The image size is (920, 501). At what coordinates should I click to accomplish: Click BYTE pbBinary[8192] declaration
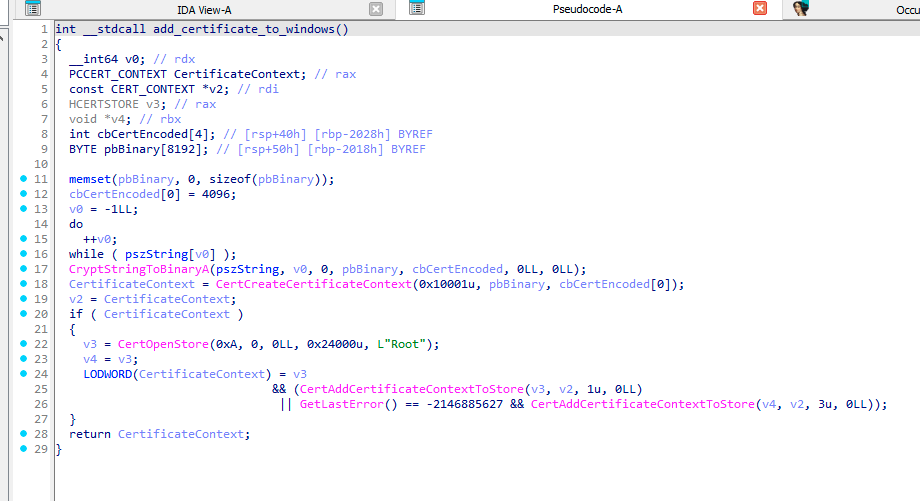coord(138,150)
